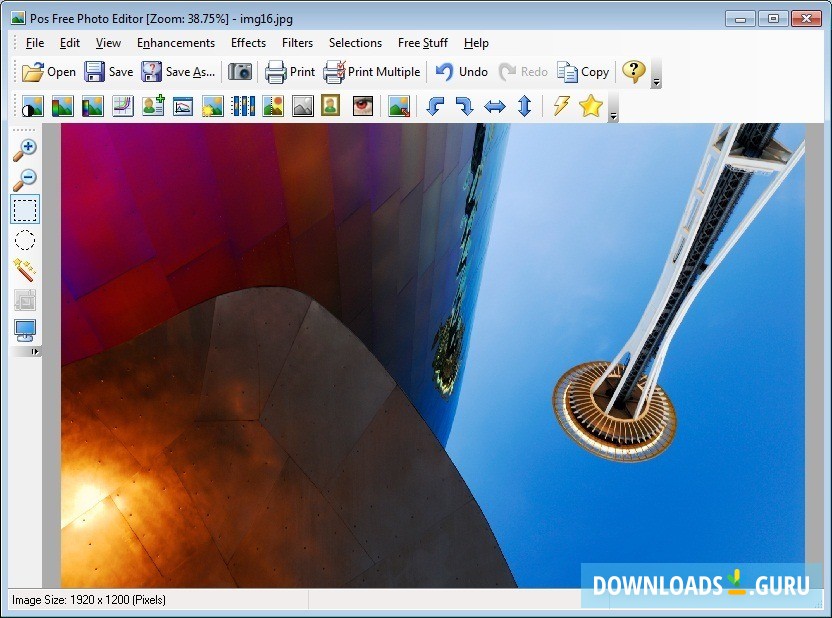Copy the image with the Copy button
This screenshot has width=832, height=618.
click(x=583, y=72)
